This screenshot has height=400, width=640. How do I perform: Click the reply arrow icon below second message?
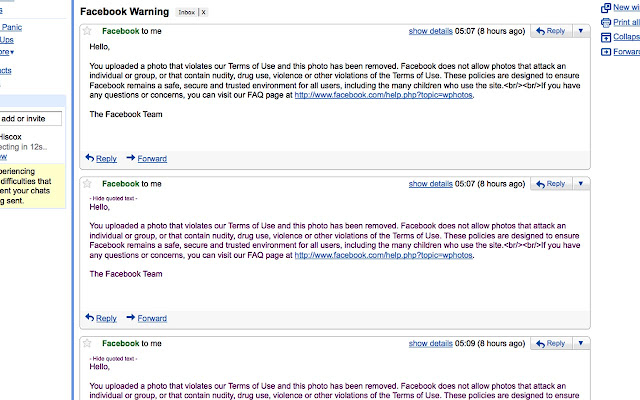[x=90, y=317]
